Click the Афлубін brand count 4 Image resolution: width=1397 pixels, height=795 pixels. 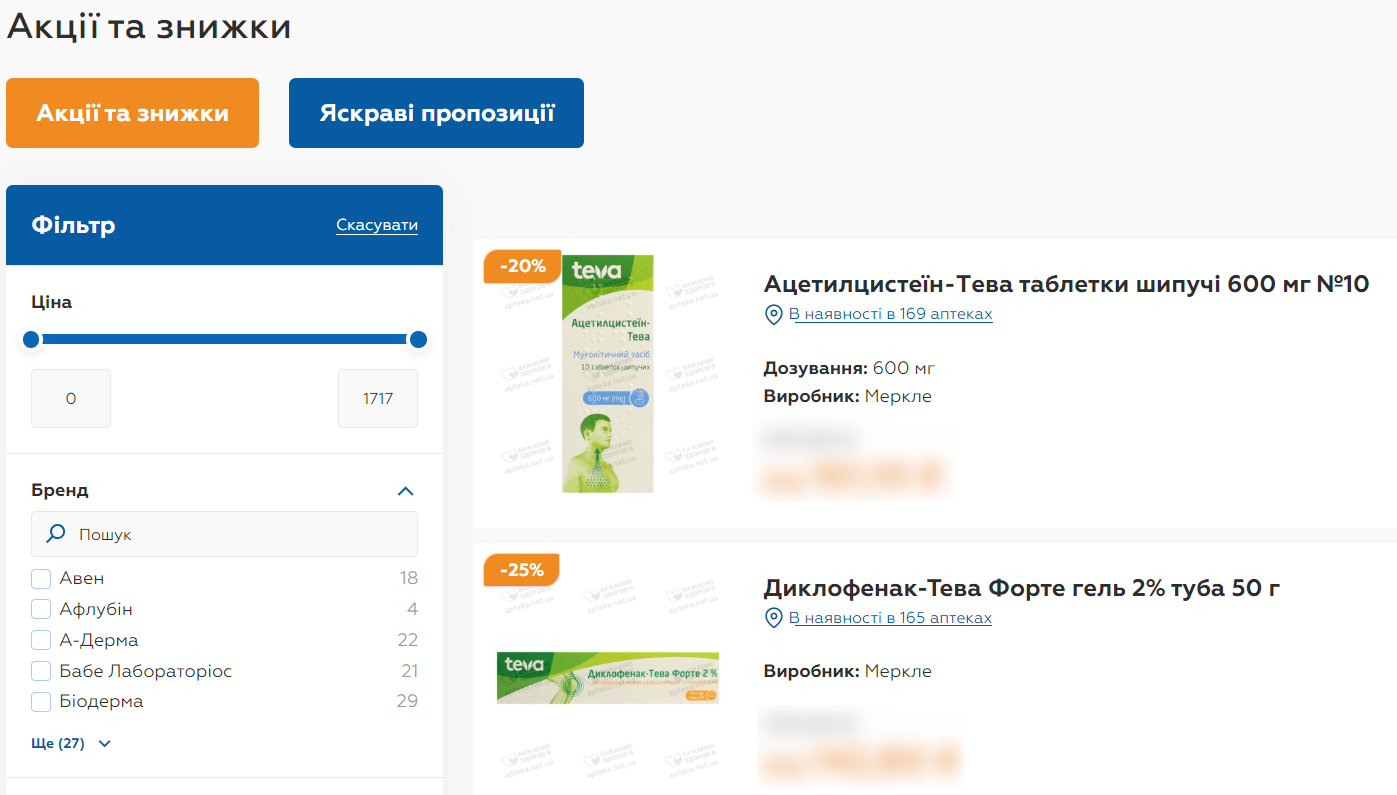pos(413,609)
